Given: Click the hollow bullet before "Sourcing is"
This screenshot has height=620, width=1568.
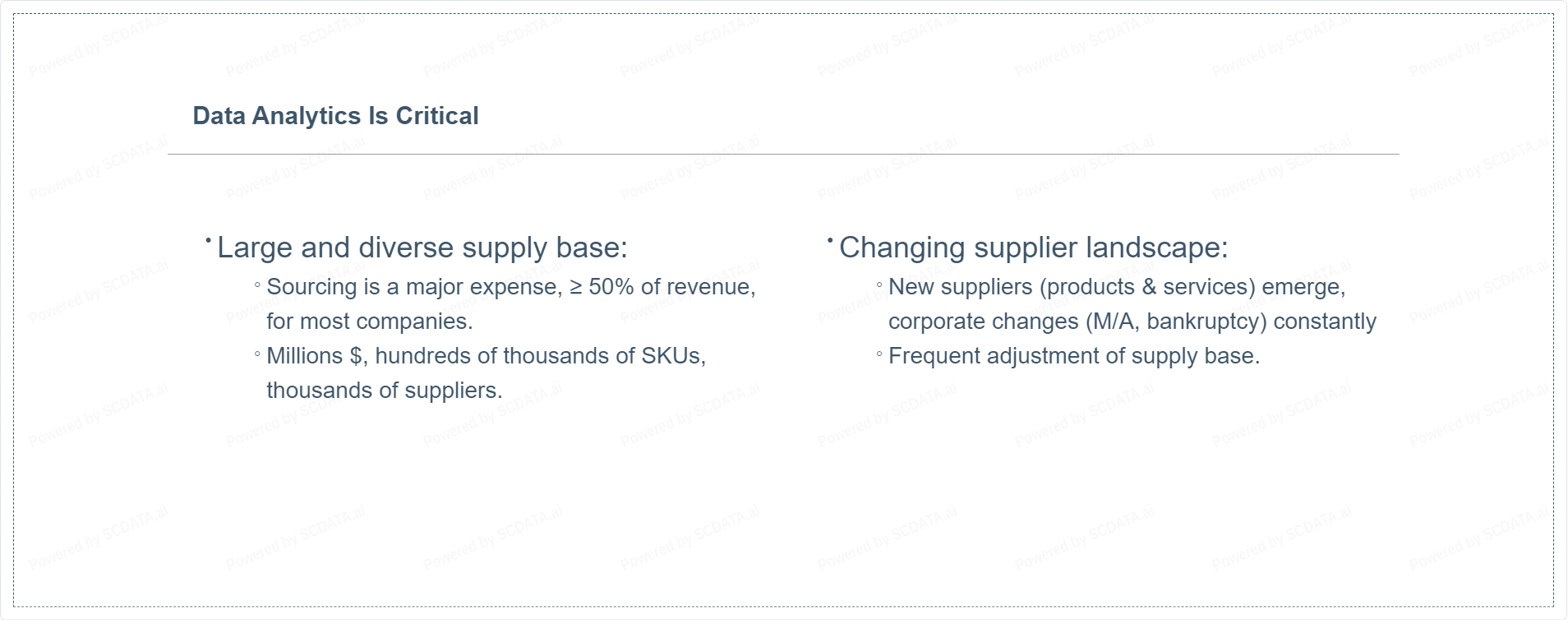Looking at the screenshot, I should (257, 287).
